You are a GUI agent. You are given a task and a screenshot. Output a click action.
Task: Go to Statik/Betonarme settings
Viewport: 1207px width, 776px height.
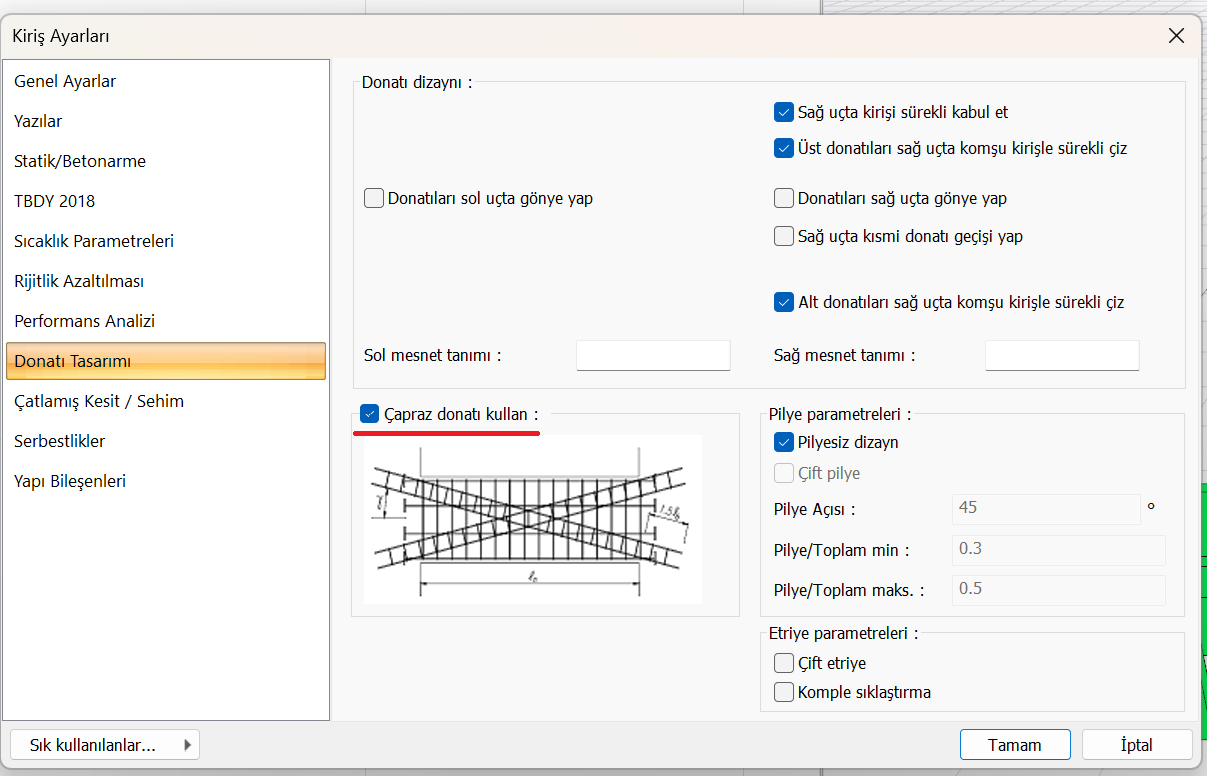tap(80, 161)
